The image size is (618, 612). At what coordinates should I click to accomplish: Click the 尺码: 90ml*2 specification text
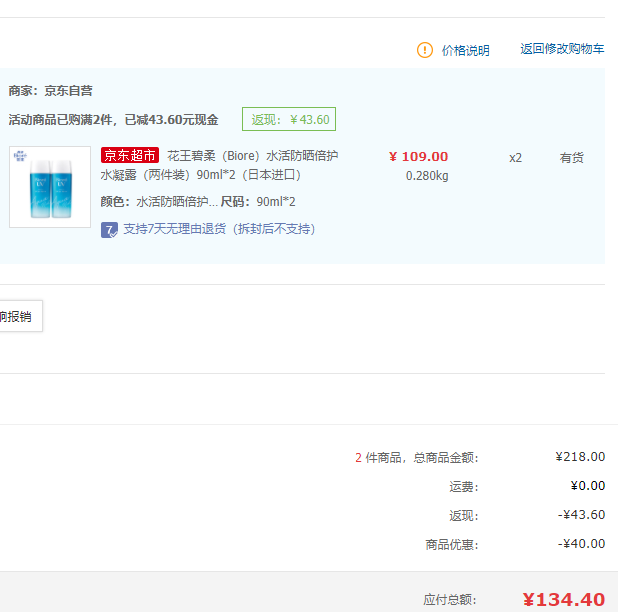point(258,202)
